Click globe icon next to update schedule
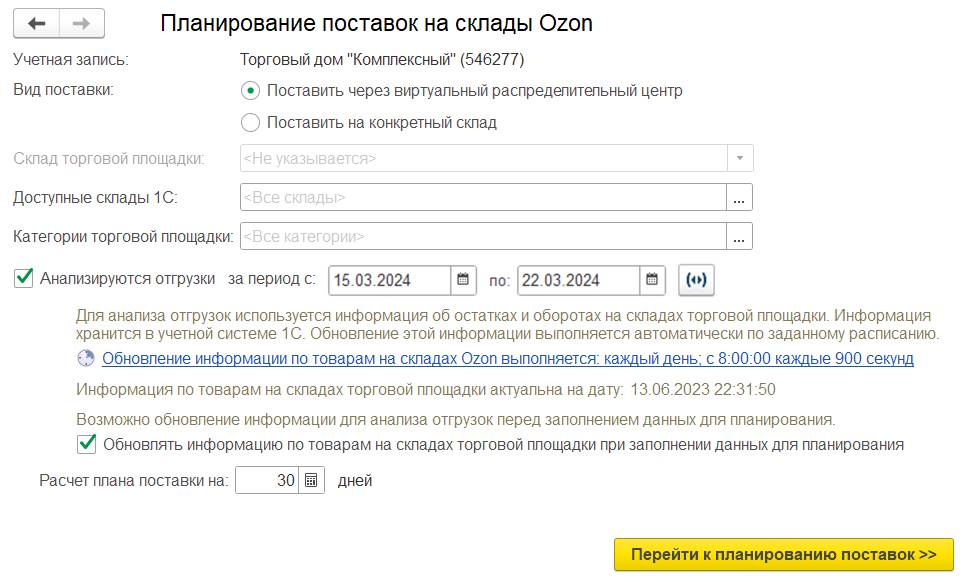 (x=87, y=358)
